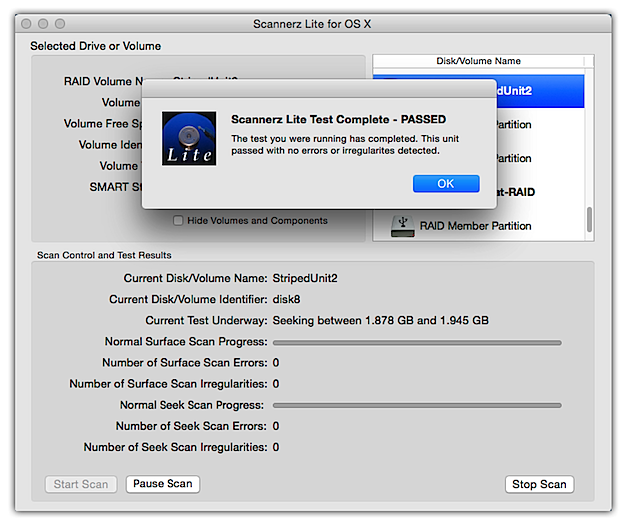Click the disk list vertical scrollbar
The image size is (625, 527).
[x=589, y=219]
